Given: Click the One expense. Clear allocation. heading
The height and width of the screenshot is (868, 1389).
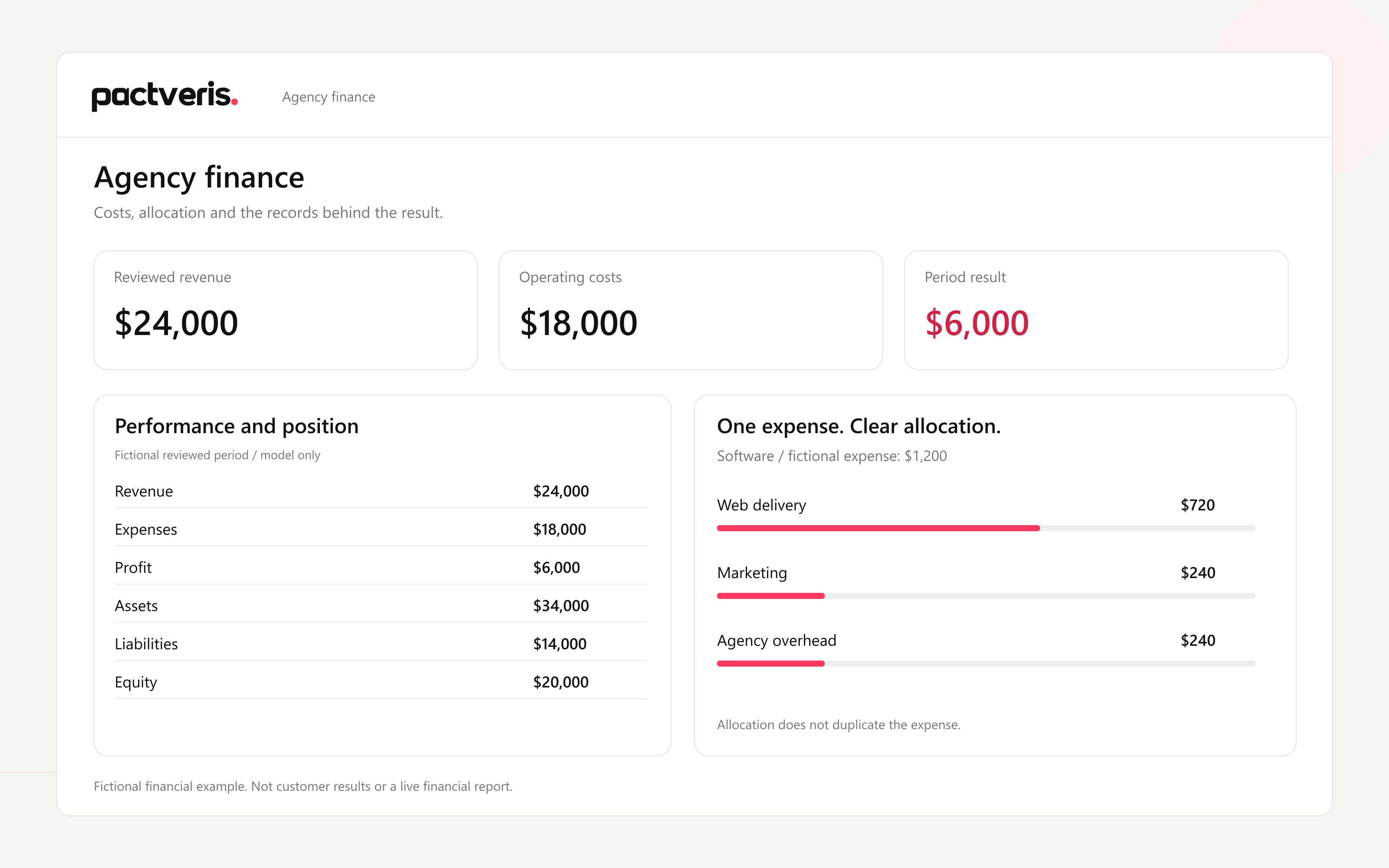Looking at the screenshot, I should pyautogui.click(x=859, y=426).
